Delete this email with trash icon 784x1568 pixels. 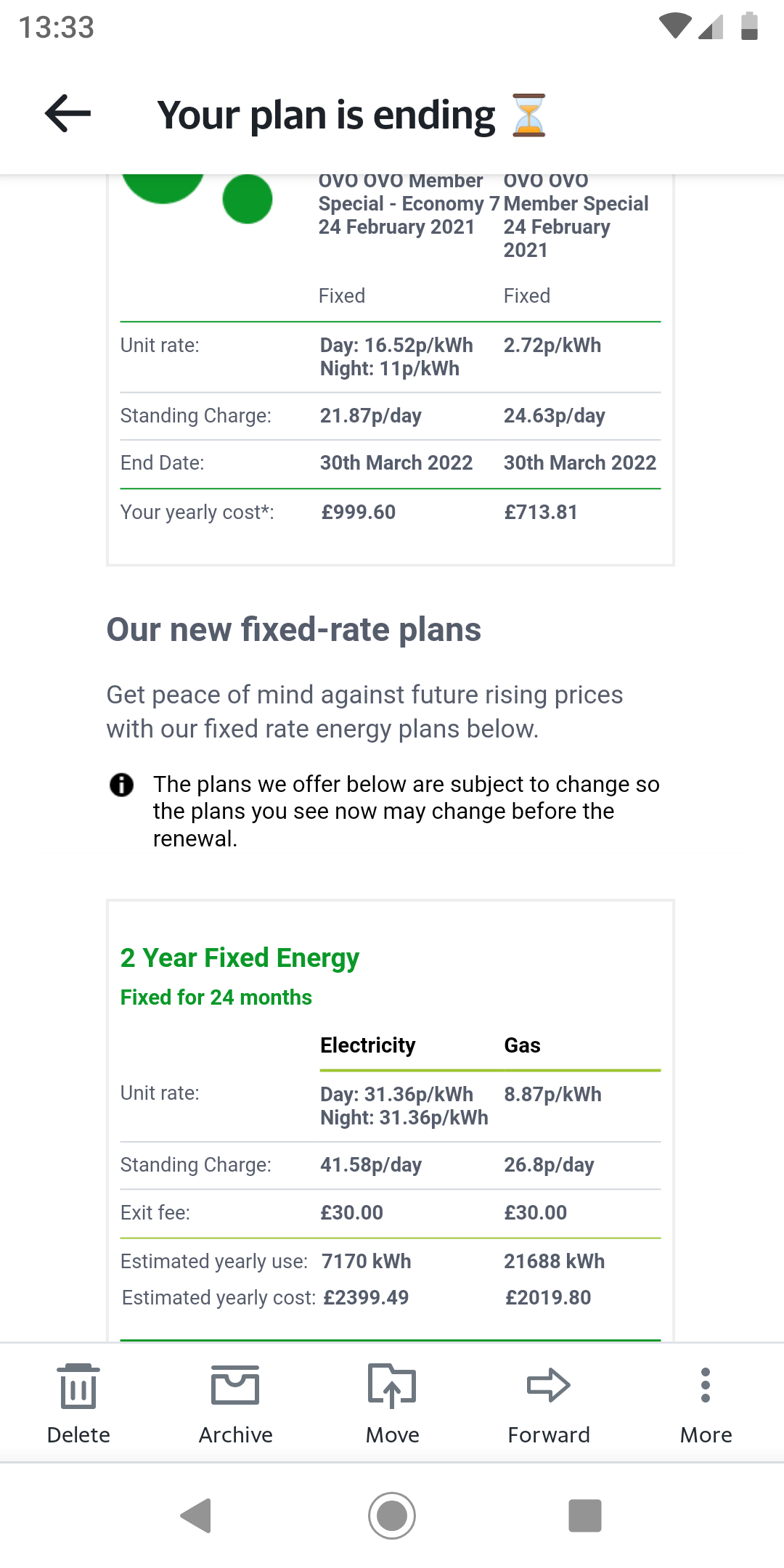[78, 1402]
